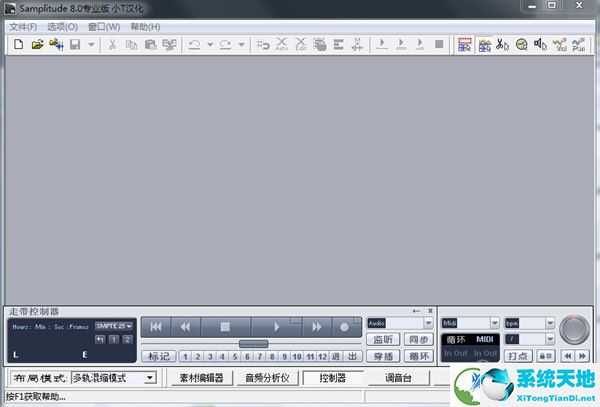
Task: Toggle the 监听 monitoring button
Action: (x=383, y=339)
